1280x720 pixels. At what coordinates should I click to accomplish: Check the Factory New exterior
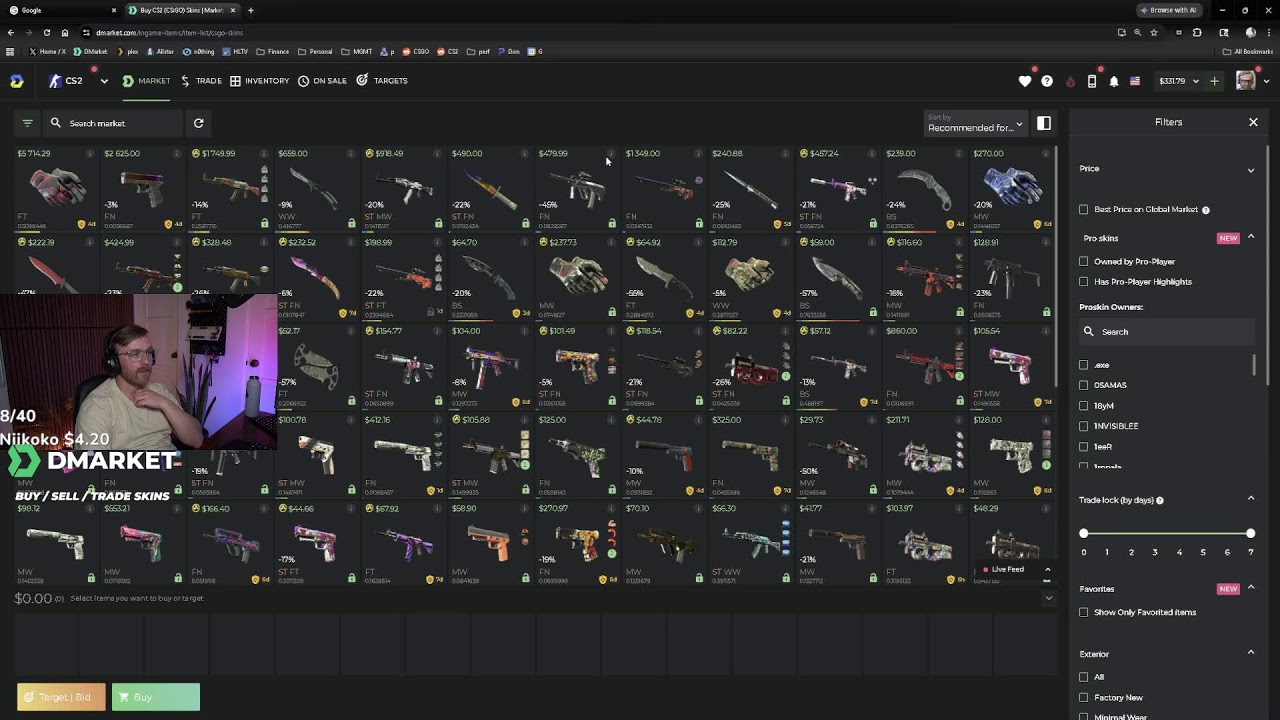(x=1084, y=698)
